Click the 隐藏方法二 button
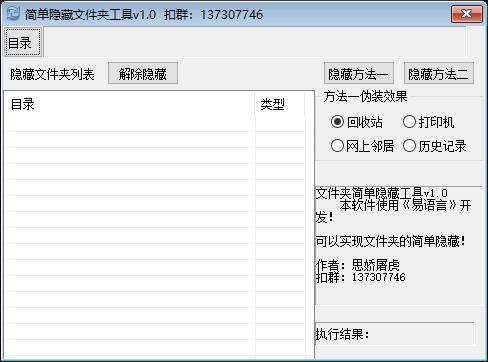 tap(439, 73)
